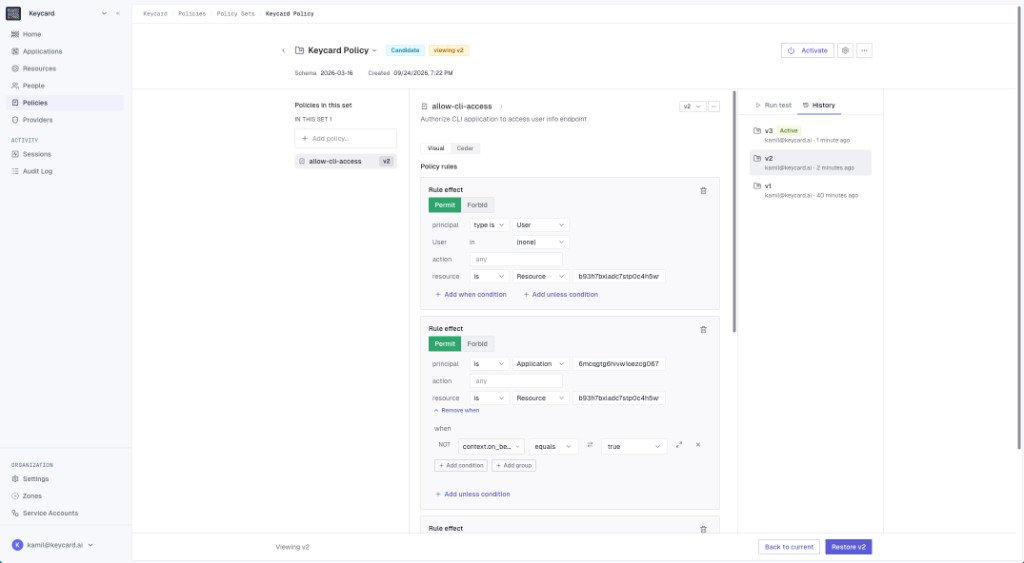Open more options next to v2 selector
This screenshot has width=1024, height=563.
[714, 106]
